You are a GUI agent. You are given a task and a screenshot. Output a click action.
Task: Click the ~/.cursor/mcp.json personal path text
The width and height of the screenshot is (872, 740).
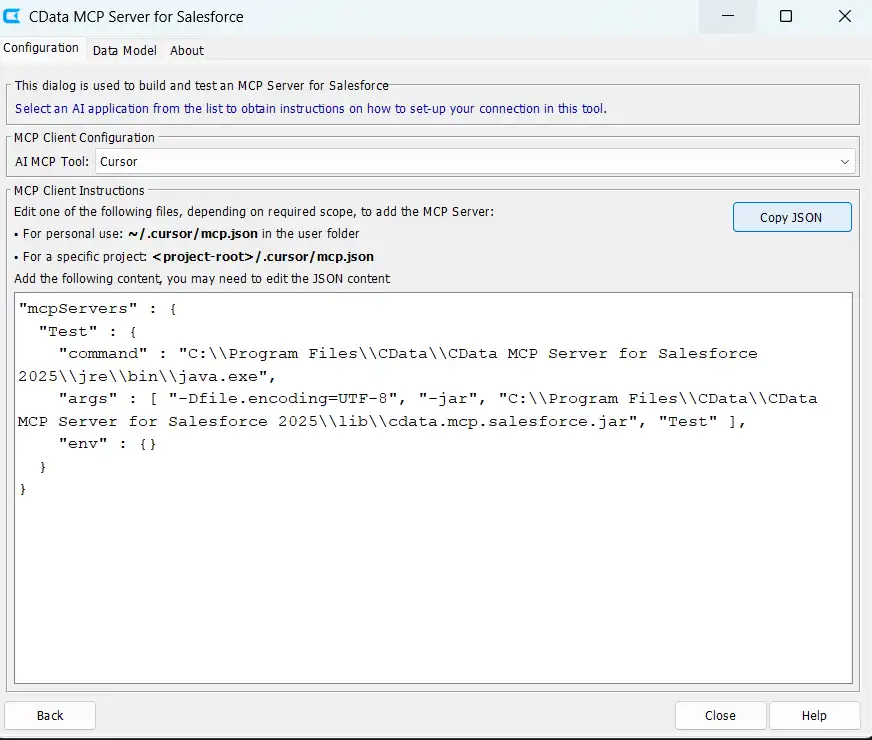pos(192,234)
